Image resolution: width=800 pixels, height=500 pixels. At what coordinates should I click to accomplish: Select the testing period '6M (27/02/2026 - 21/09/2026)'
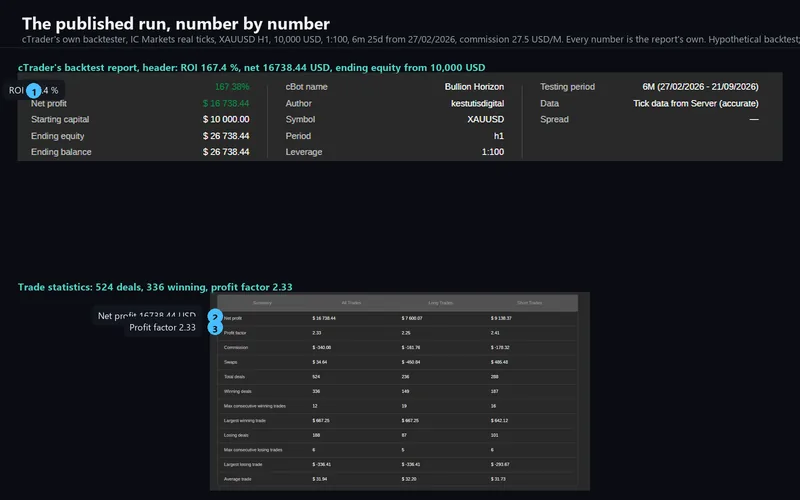tap(700, 87)
